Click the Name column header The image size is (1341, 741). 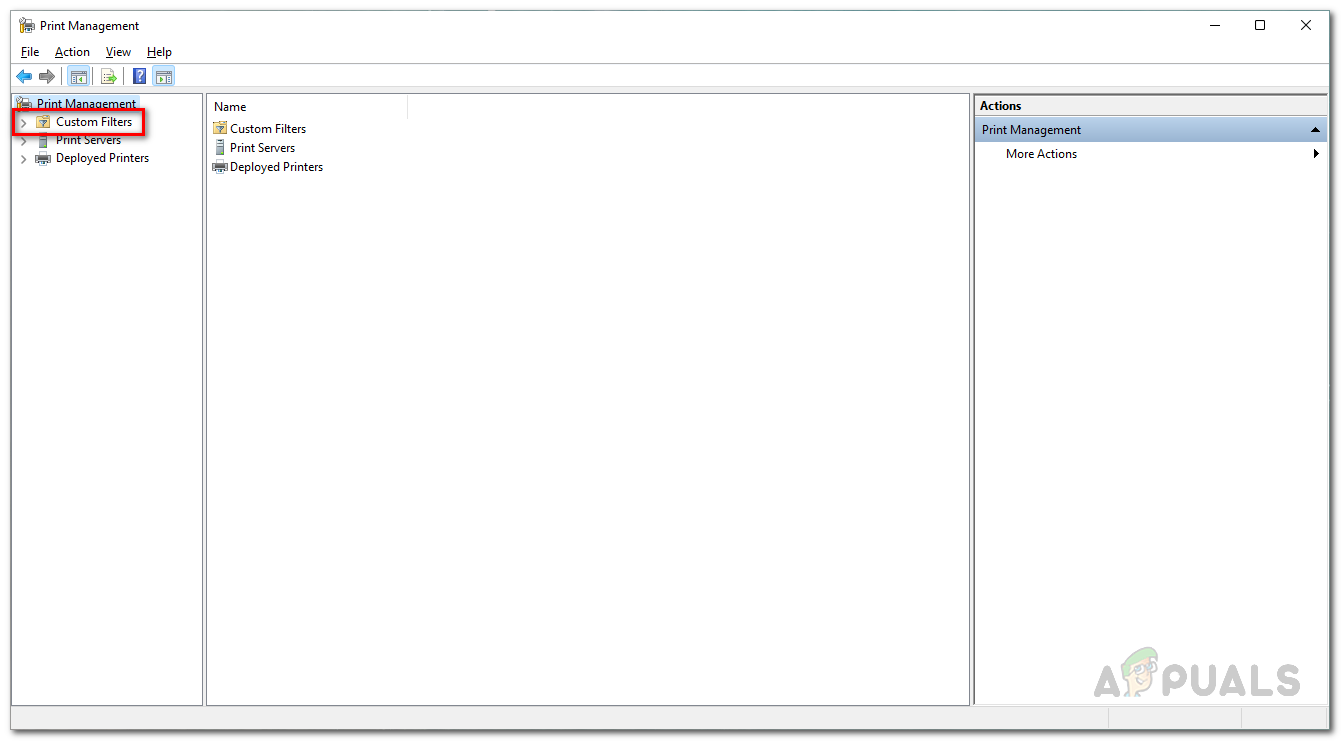[308, 107]
